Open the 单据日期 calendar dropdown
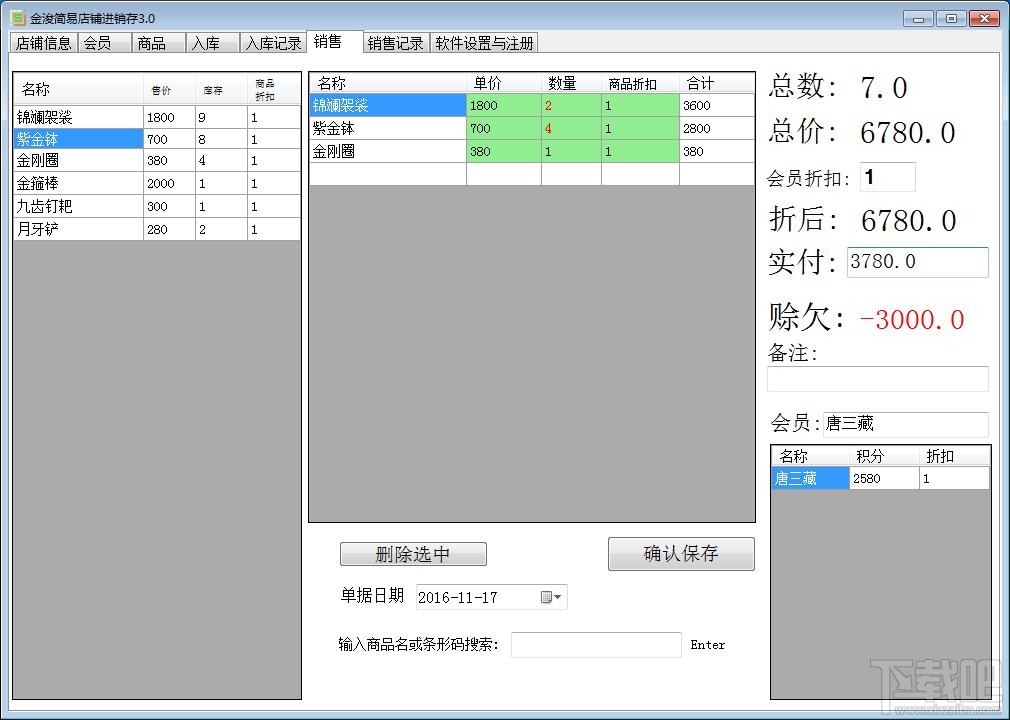 [x=550, y=597]
